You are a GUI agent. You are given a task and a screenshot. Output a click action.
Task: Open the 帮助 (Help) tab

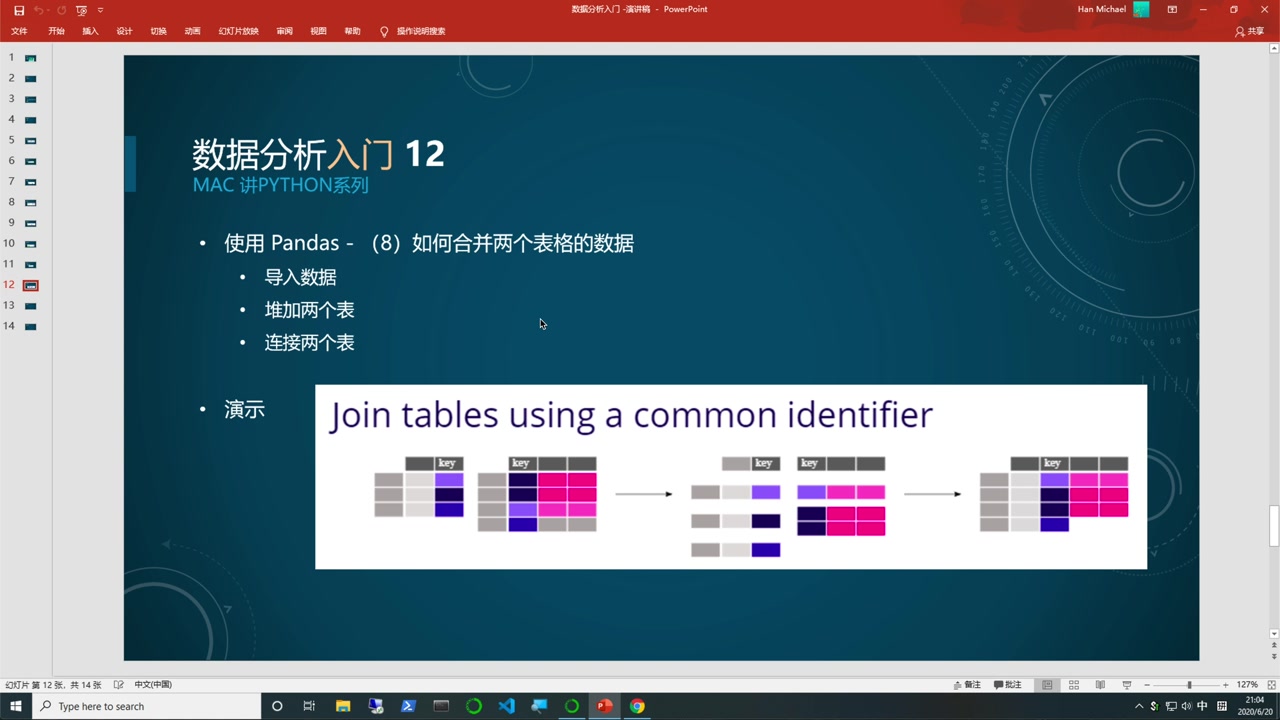point(352,31)
